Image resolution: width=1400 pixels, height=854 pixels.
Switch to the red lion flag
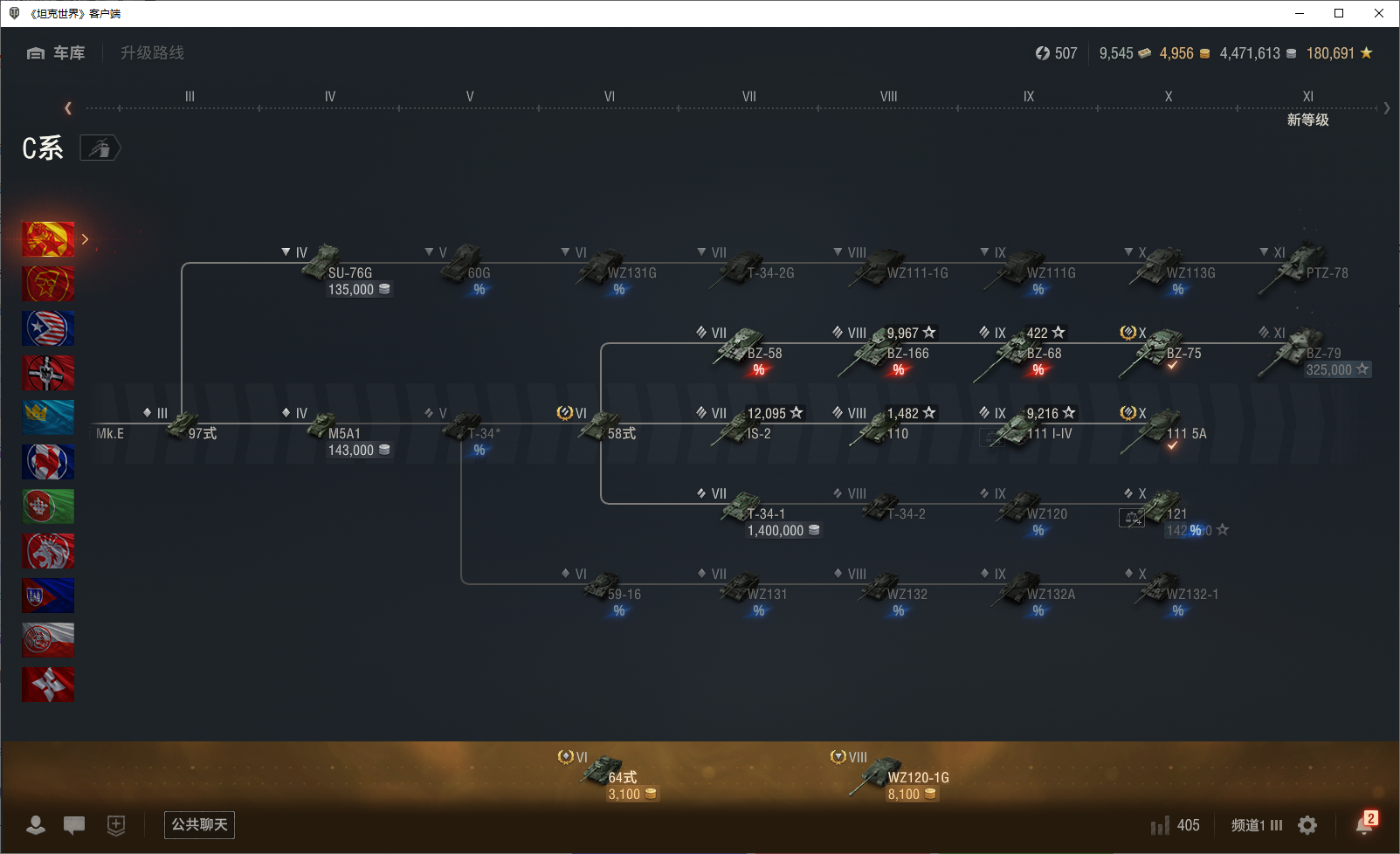click(48, 551)
